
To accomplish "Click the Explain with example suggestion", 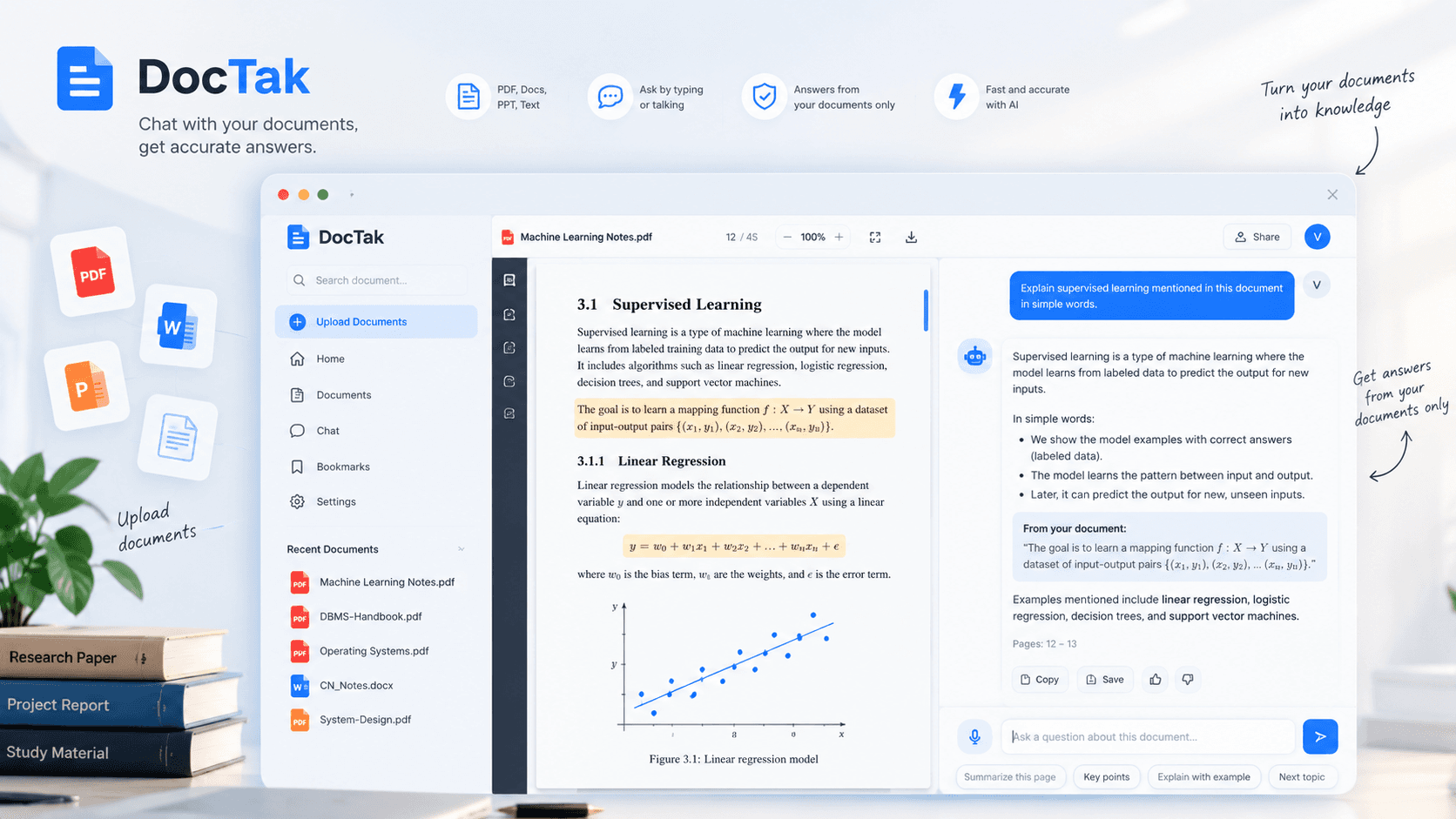I will [1203, 777].
